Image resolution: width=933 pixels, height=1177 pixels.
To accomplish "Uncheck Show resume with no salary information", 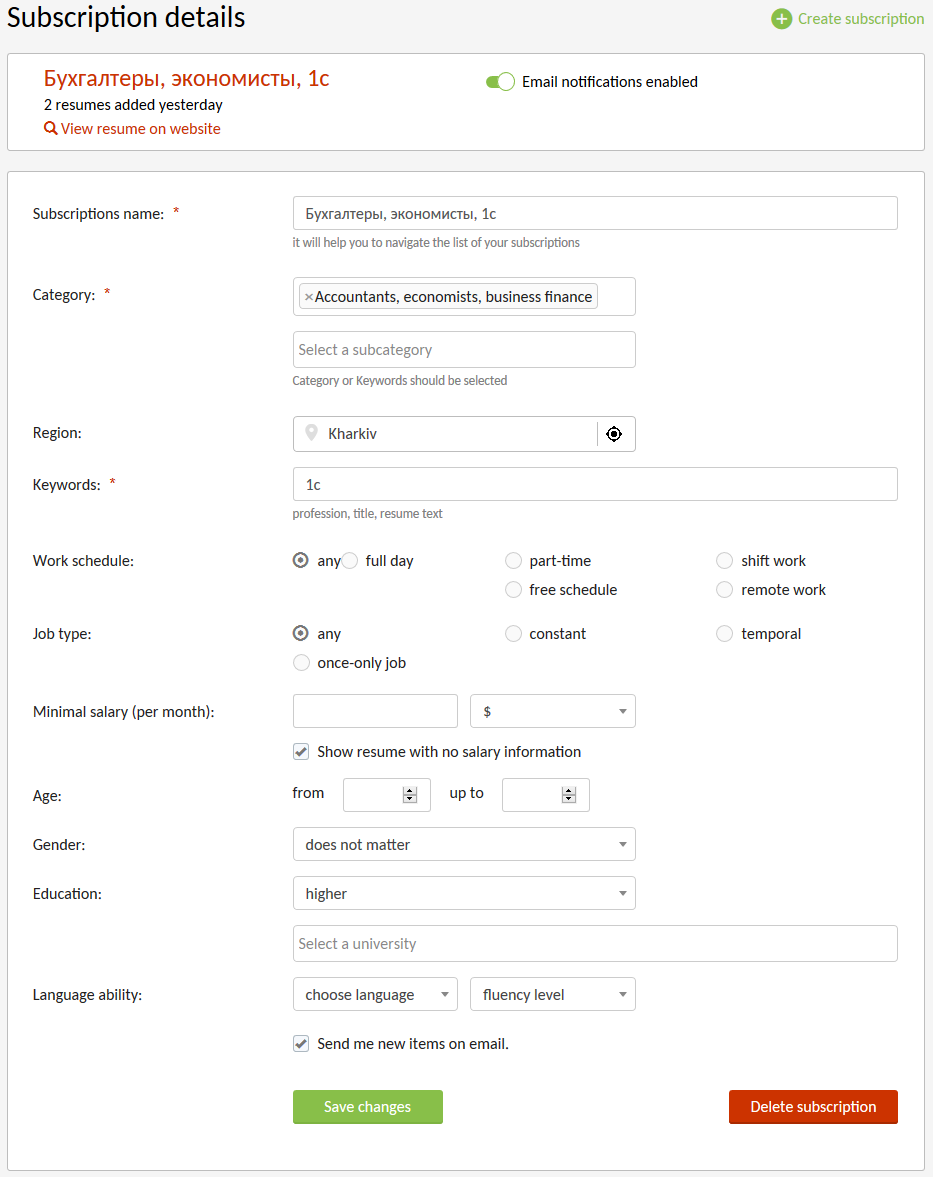I will 301,752.
